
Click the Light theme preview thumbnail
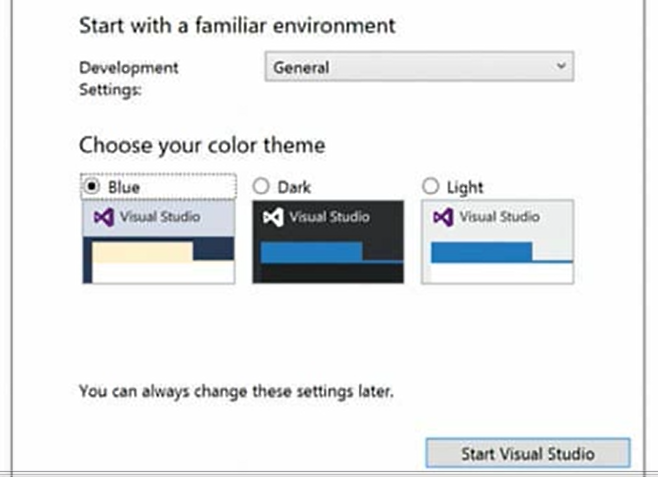(498, 242)
